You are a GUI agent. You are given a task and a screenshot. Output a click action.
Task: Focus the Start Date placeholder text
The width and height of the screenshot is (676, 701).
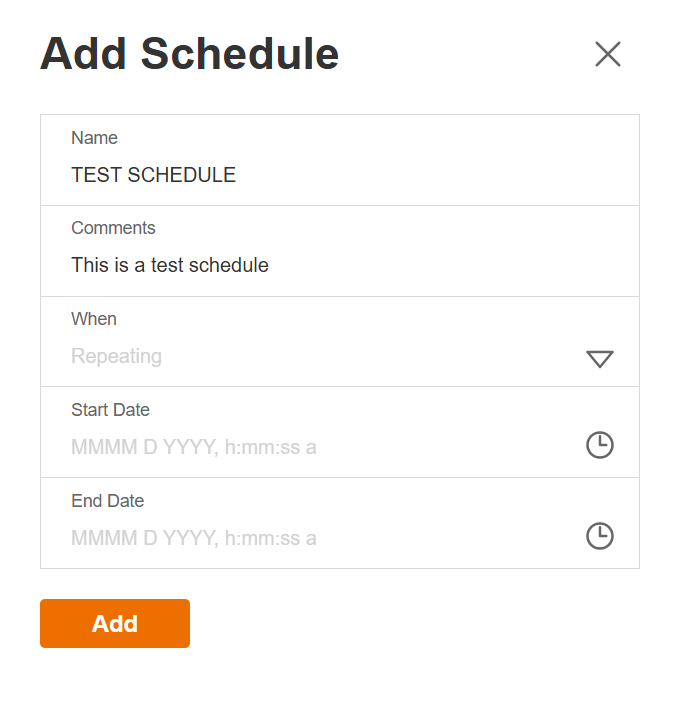[x=193, y=447]
